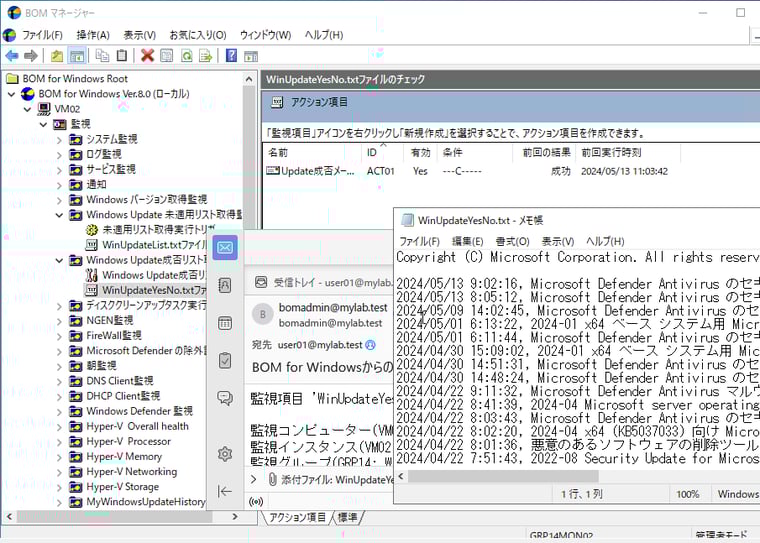
Task: Click the up-one-level folder toolbar icon
Action: [x=57, y=56]
